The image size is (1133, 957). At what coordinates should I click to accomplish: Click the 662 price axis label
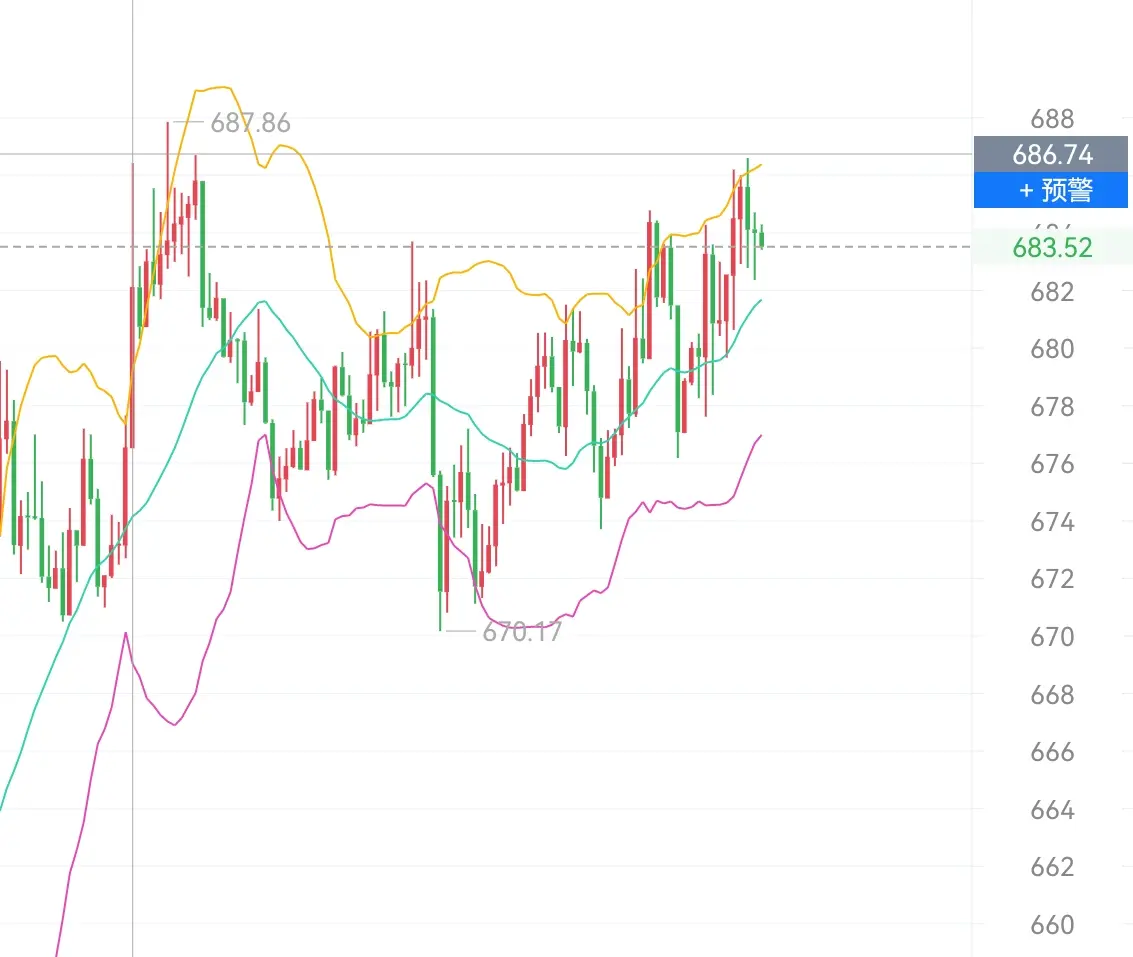coord(1052,867)
